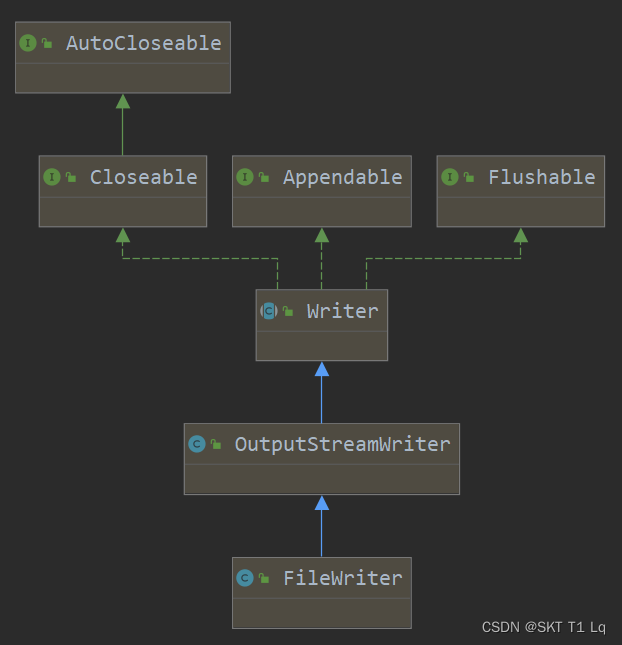Viewport: 622px width, 645px height.
Task: Click the AutoCloseable interface icon
Action: pyautogui.click(x=27, y=43)
